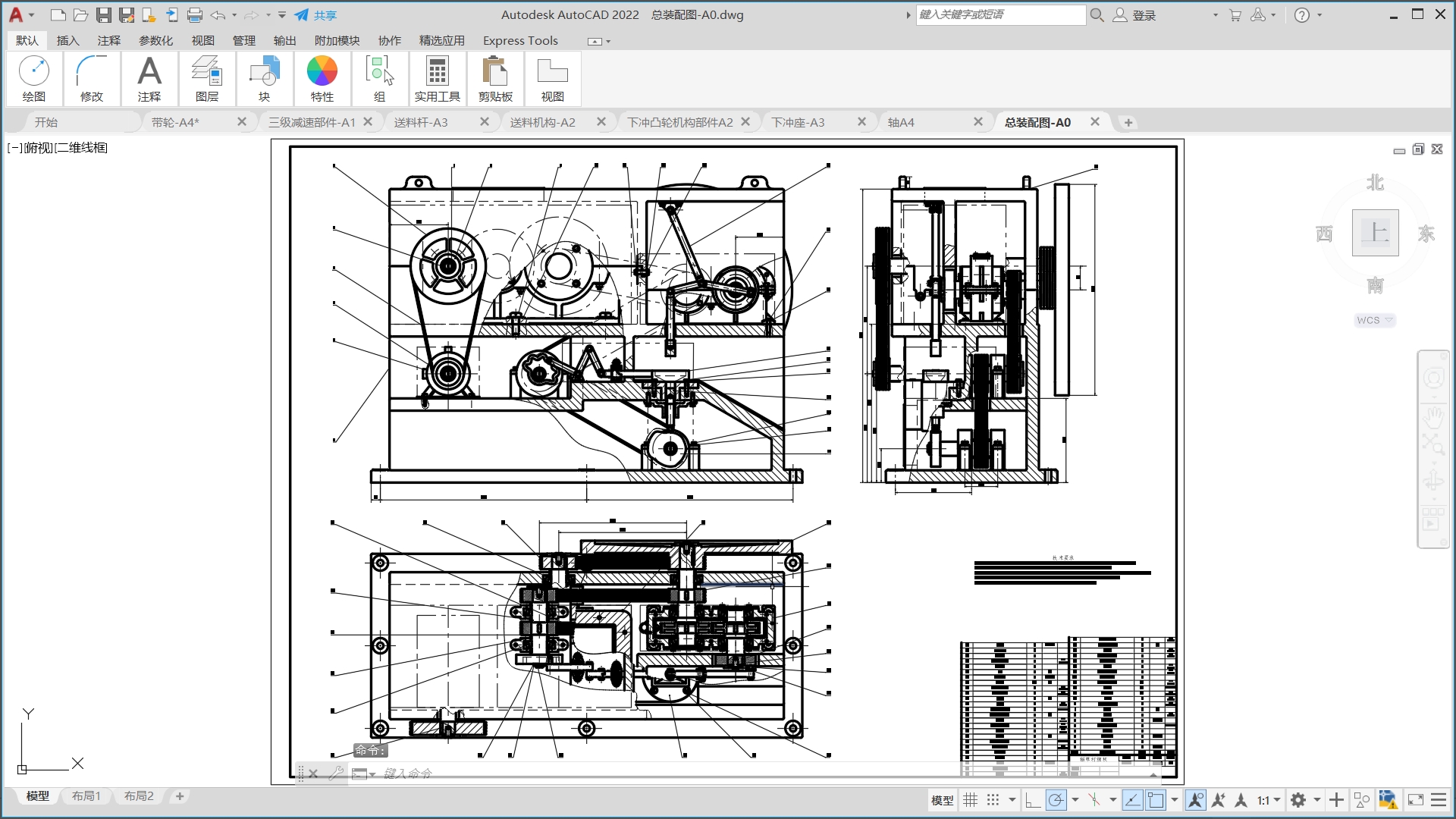
Task: Toggle polar tracking in status bar
Action: click(x=1056, y=800)
